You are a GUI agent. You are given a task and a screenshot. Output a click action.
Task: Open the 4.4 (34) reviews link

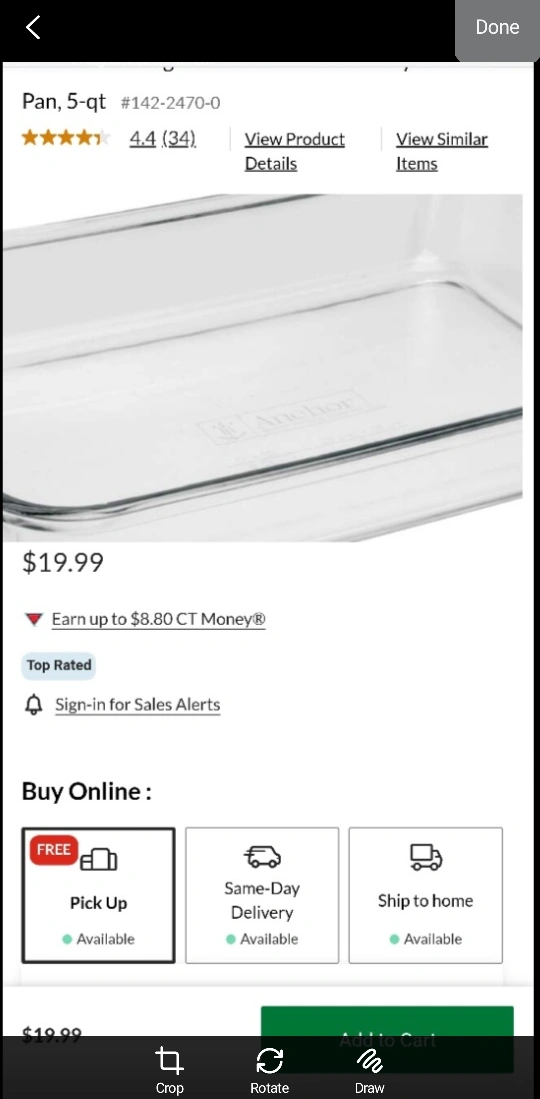163,138
